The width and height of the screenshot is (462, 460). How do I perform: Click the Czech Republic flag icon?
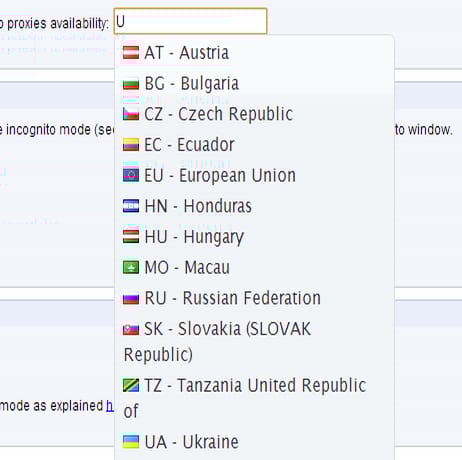tap(131, 114)
